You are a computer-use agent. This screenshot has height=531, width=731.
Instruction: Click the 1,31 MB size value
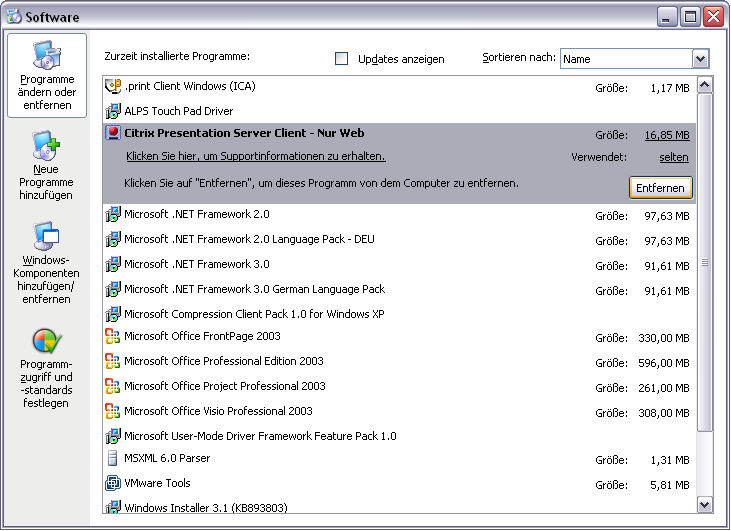670,460
